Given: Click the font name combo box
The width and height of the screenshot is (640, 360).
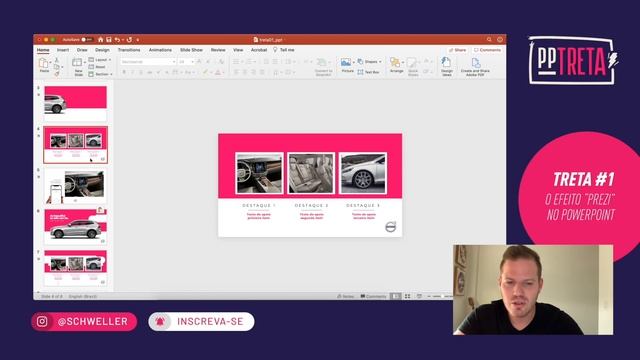Looking at the screenshot, I should 148,61.
